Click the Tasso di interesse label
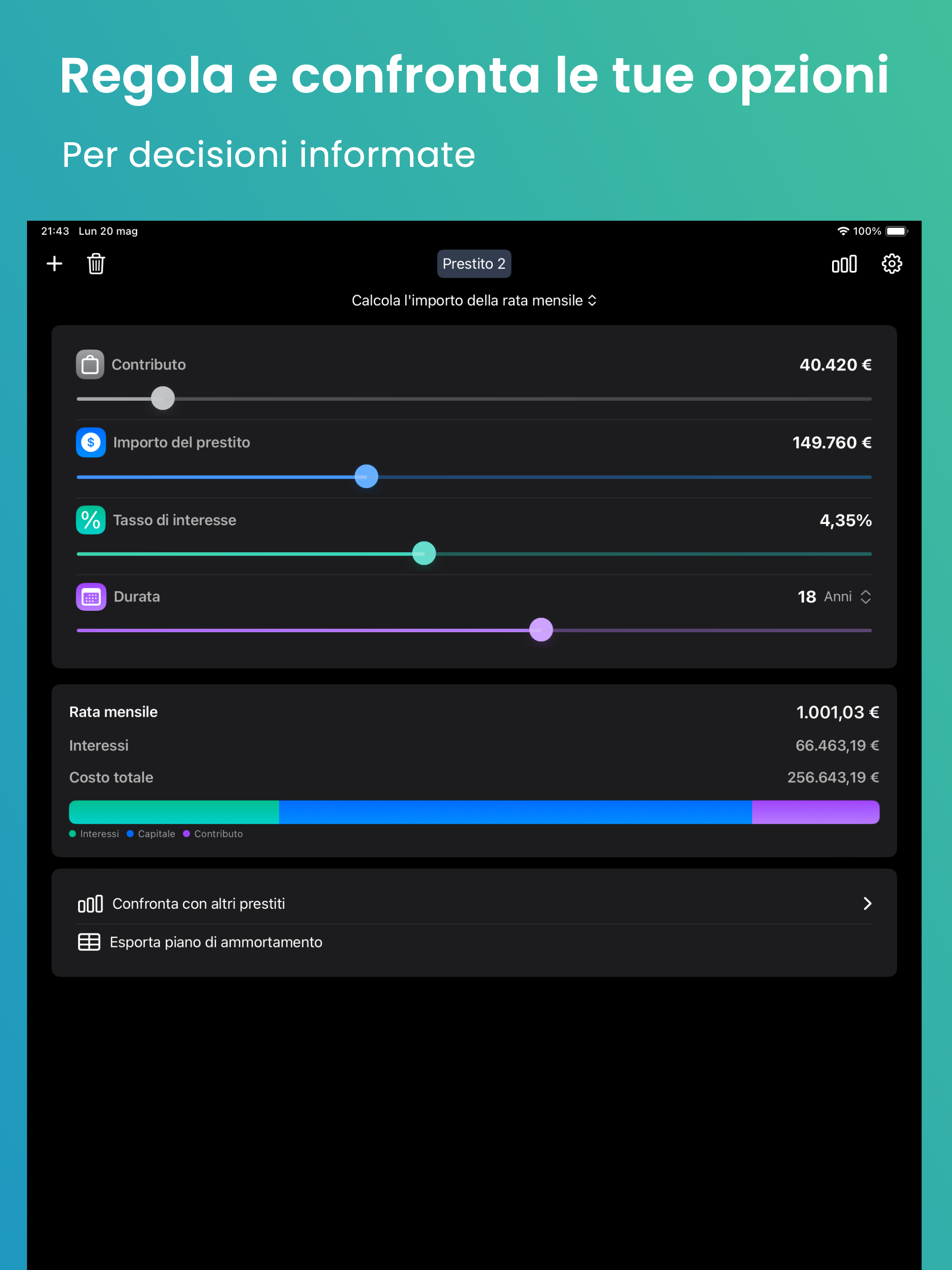The height and width of the screenshot is (1270, 952). (x=175, y=520)
